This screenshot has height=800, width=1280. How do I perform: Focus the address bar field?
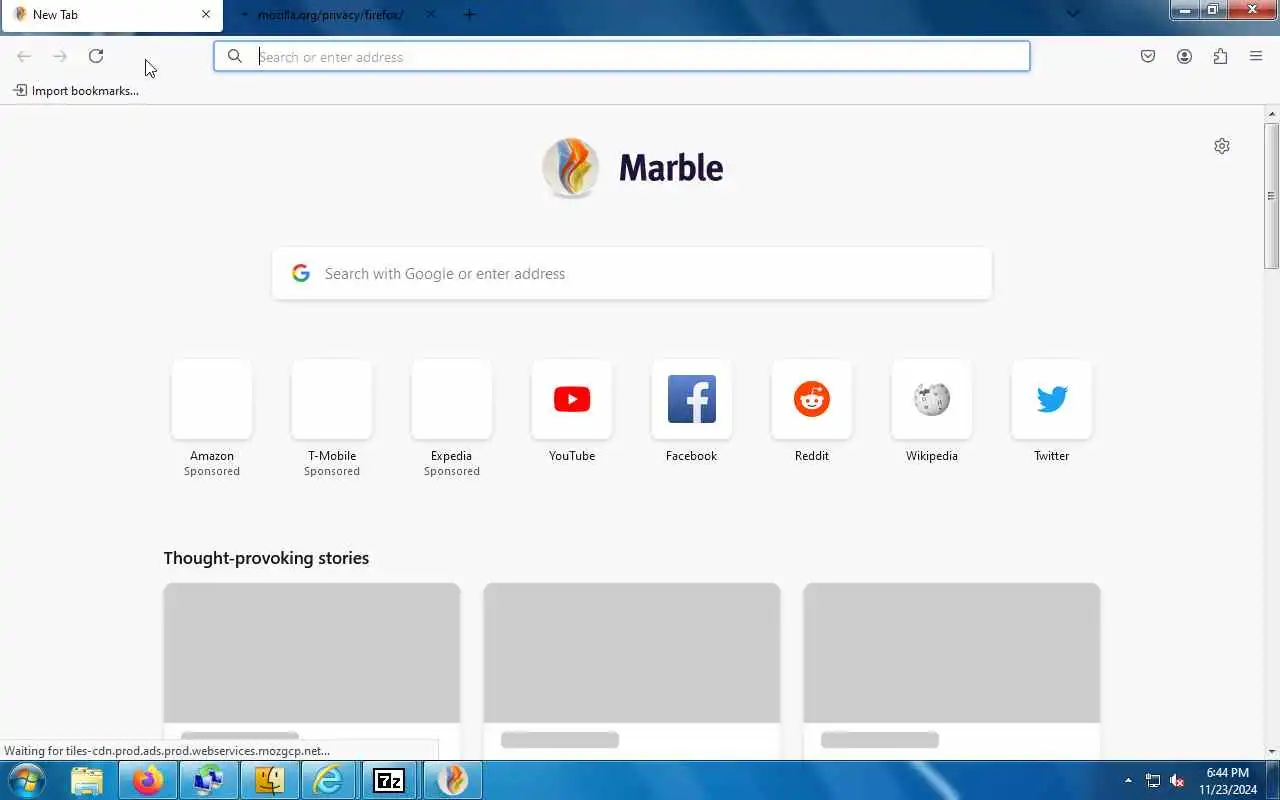tap(621, 56)
